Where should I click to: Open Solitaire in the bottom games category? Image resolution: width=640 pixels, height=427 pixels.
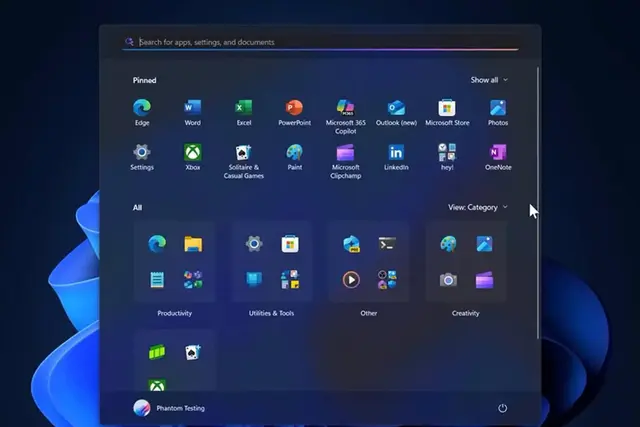[x=193, y=352]
